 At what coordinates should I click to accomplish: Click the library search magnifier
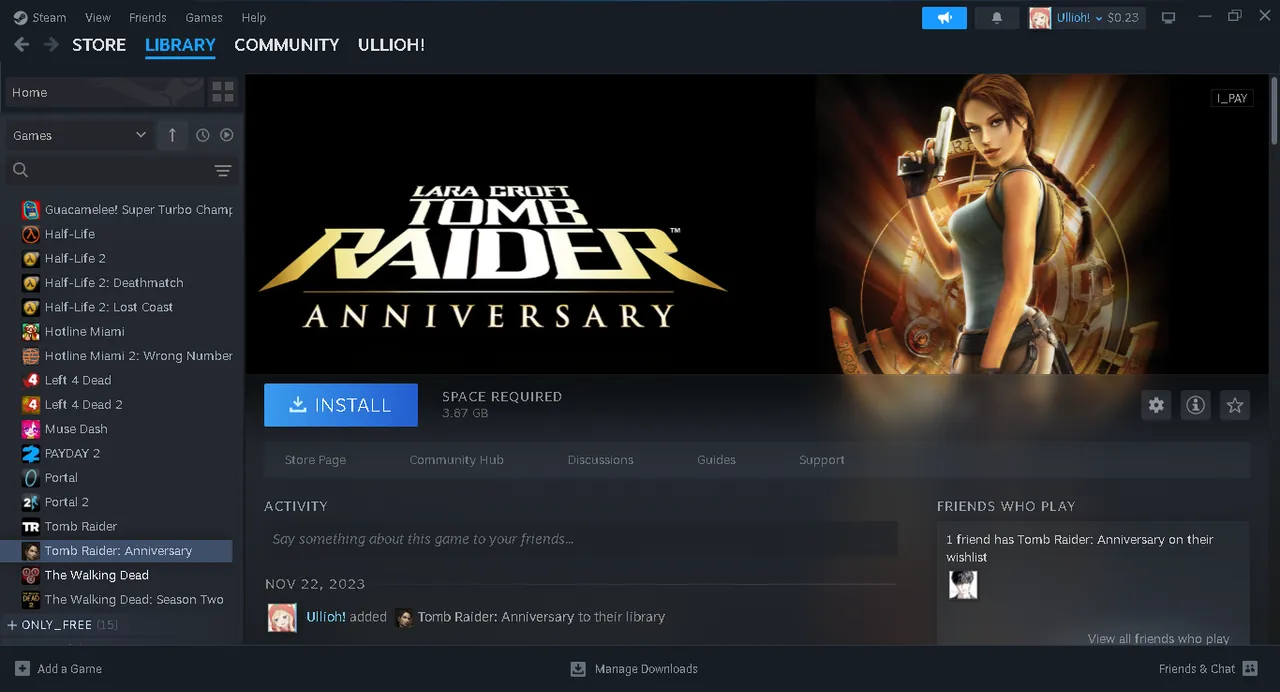(x=20, y=171)
